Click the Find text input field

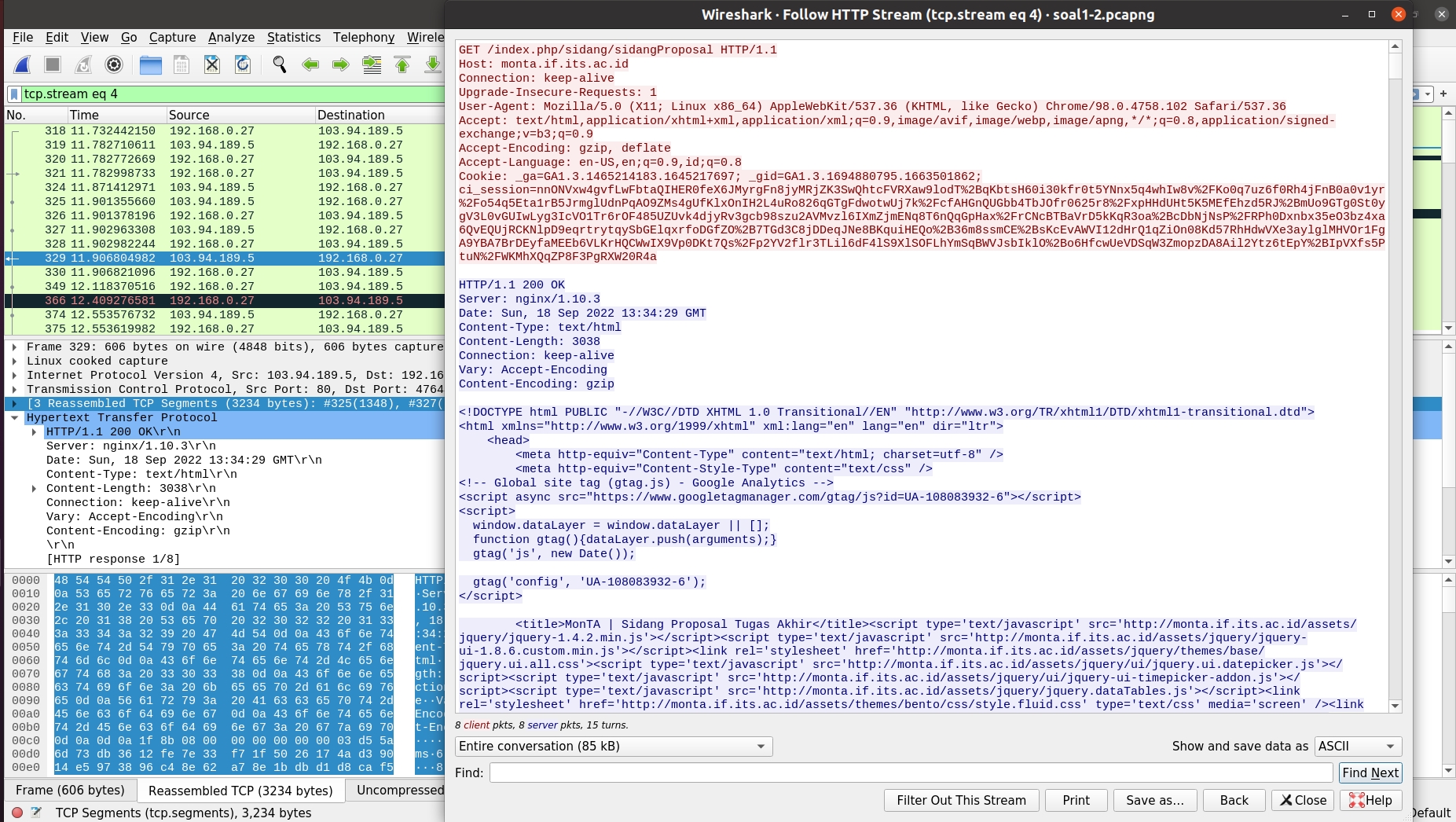911,772
